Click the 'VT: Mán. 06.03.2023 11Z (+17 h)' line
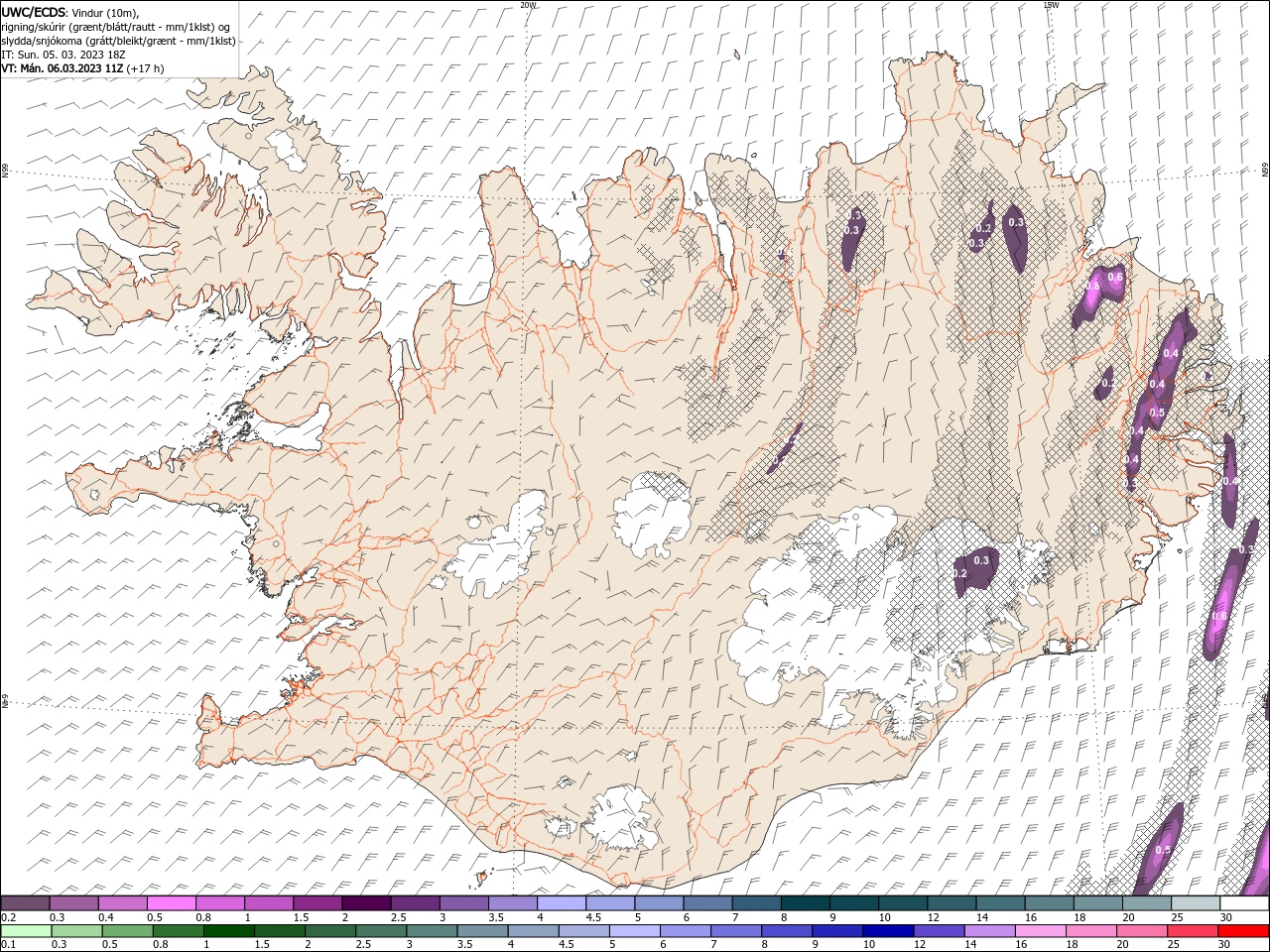Image resolution: width=1270 pixels, height=952 pixels. pos(82,68)
